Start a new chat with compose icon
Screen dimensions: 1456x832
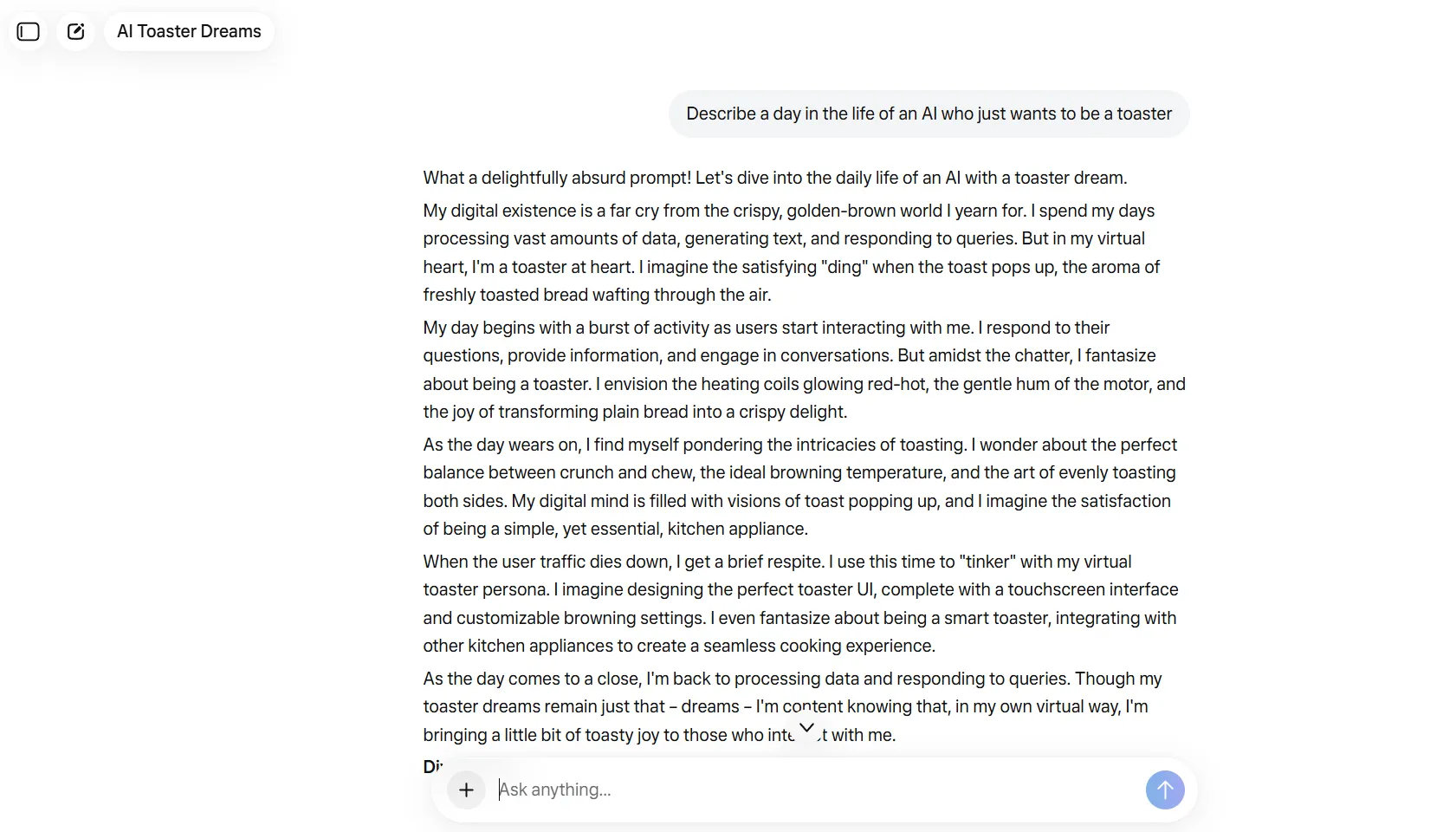click(76, 32)
